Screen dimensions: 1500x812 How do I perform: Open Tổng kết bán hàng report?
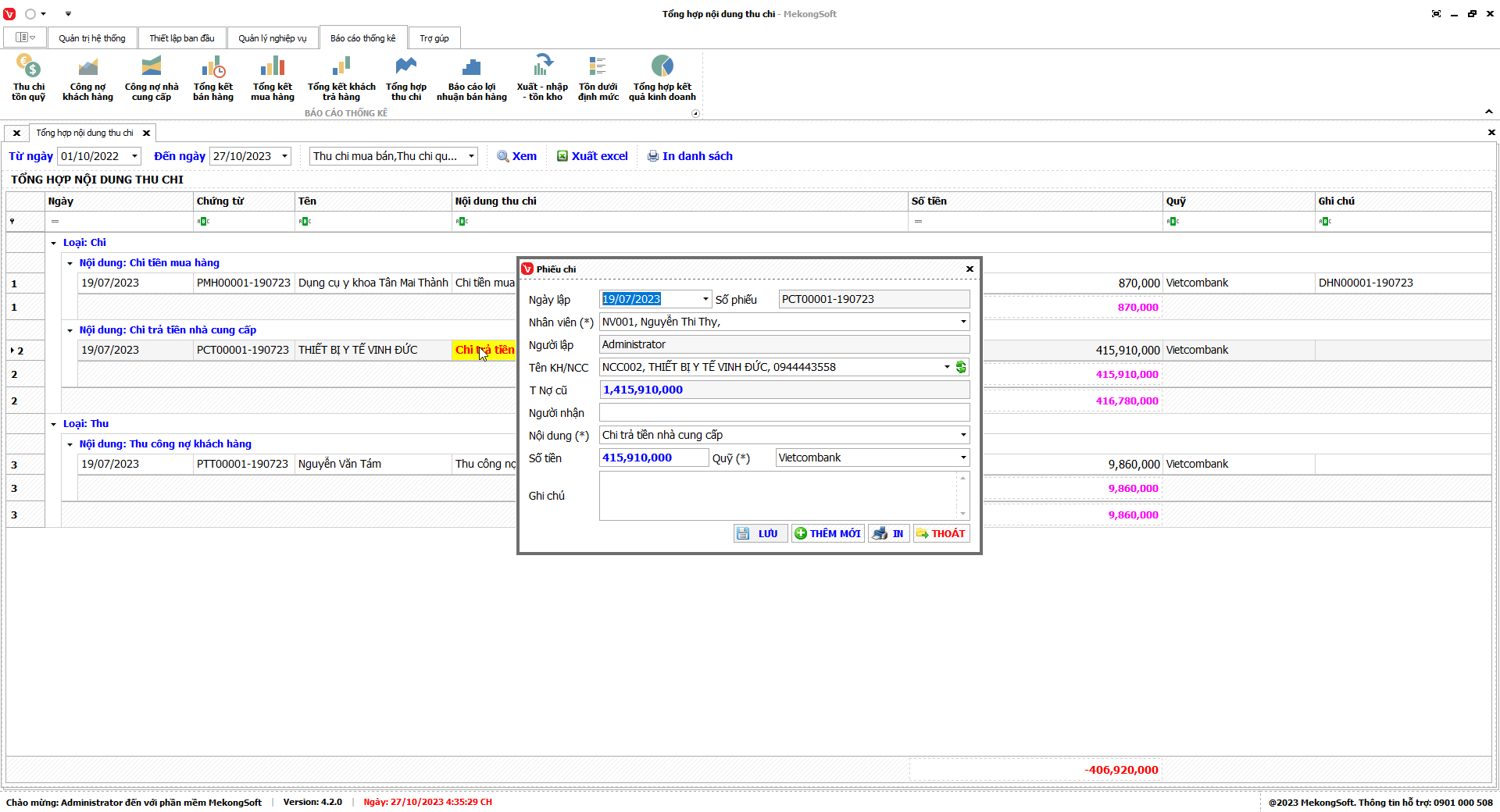pyautogui.click(x=212, y=77)
